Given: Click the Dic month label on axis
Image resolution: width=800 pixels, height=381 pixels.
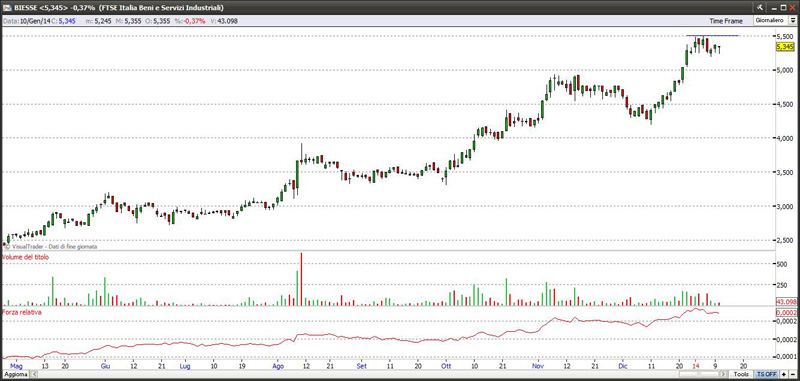Looking at the screenshot, I should [622, 366].
